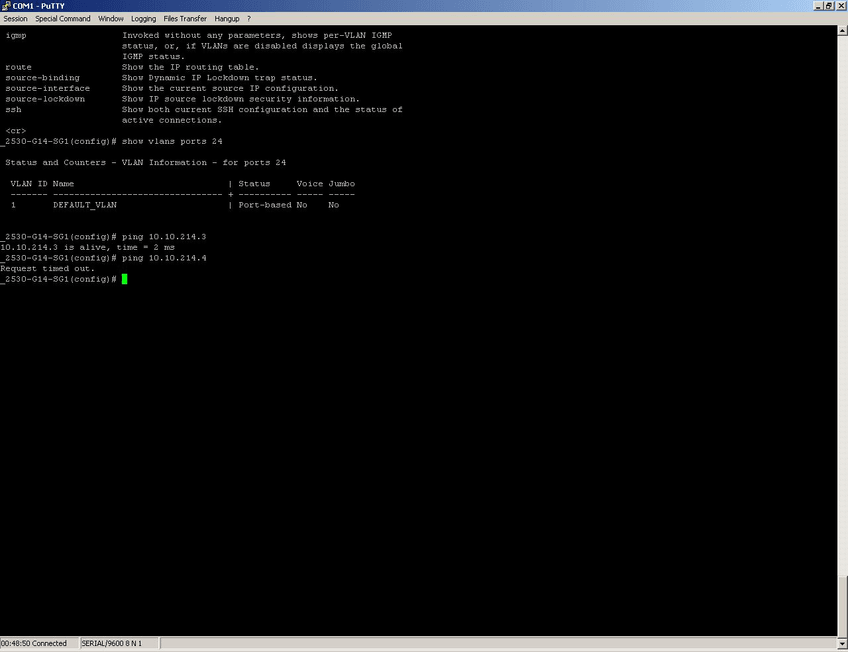The width and height of the screenshot is (848, 652).
Task: Click the scrollbar up arrow
Action: (842, 31)
